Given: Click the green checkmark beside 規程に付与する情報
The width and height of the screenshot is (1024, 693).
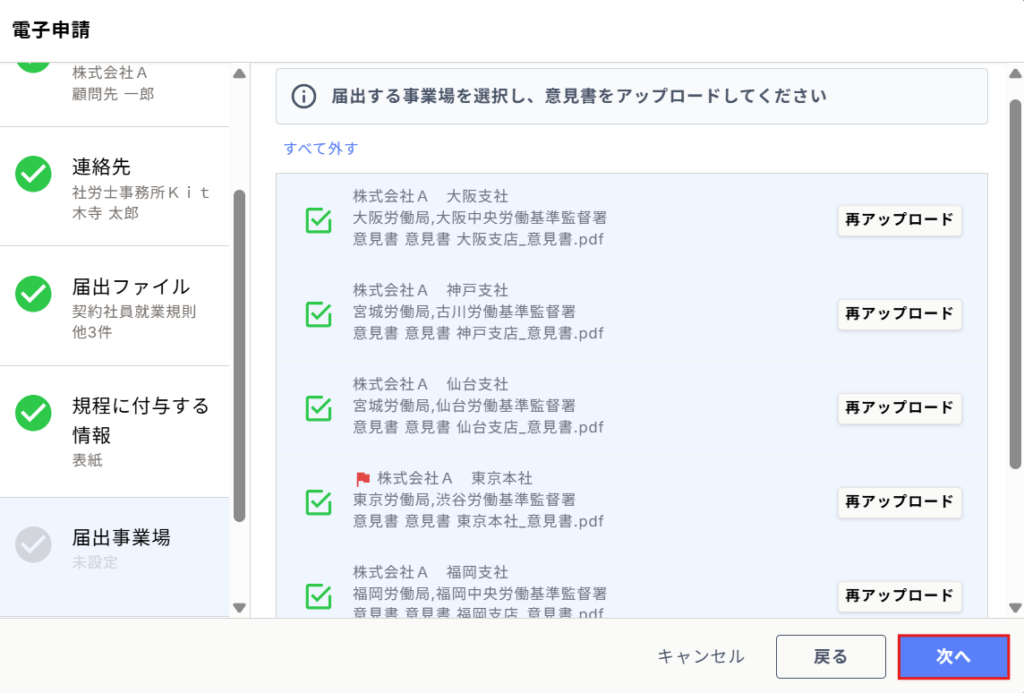Looking at the screenshot, I should 33,413.
